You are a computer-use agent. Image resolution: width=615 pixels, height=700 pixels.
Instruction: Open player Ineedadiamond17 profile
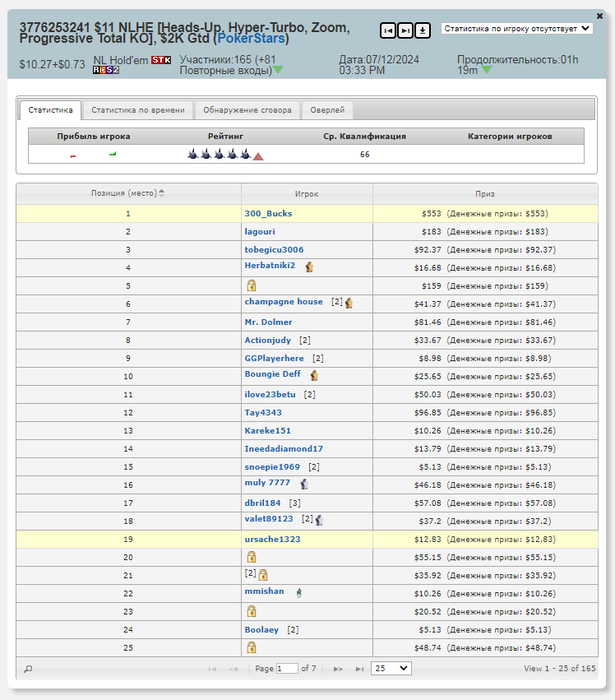click(x=283, y=449)
